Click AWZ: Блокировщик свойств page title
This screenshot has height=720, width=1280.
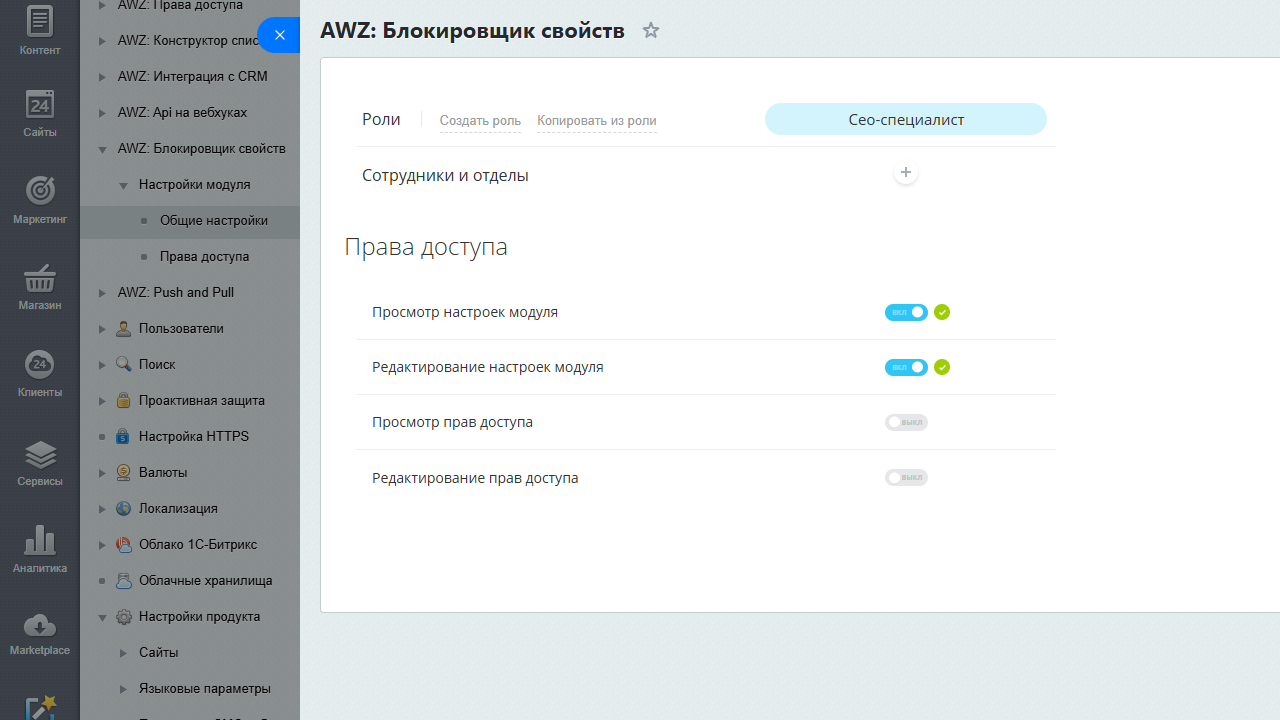(472, 31)
